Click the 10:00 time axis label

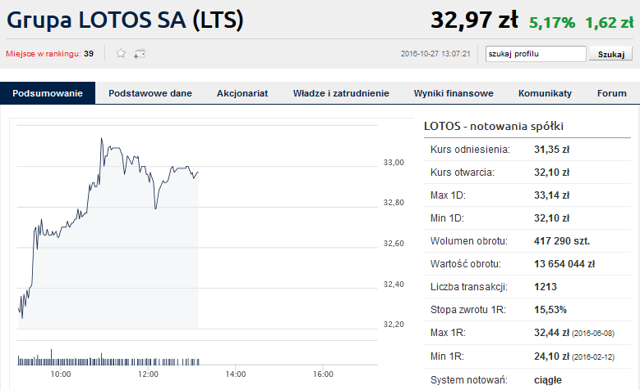click(60, 374)
